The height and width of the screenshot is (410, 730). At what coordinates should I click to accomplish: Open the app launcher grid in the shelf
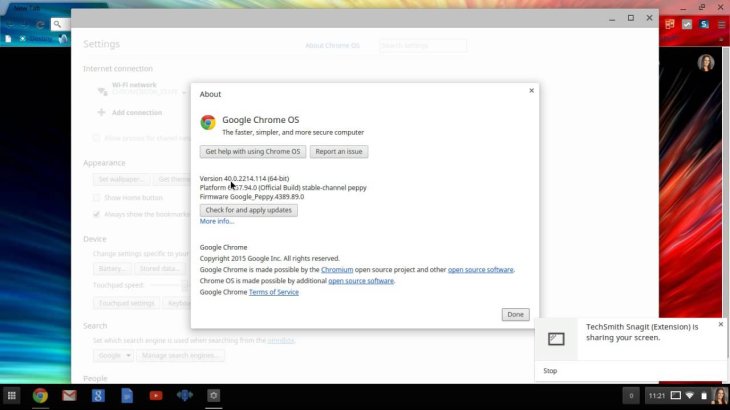(12, 396)
